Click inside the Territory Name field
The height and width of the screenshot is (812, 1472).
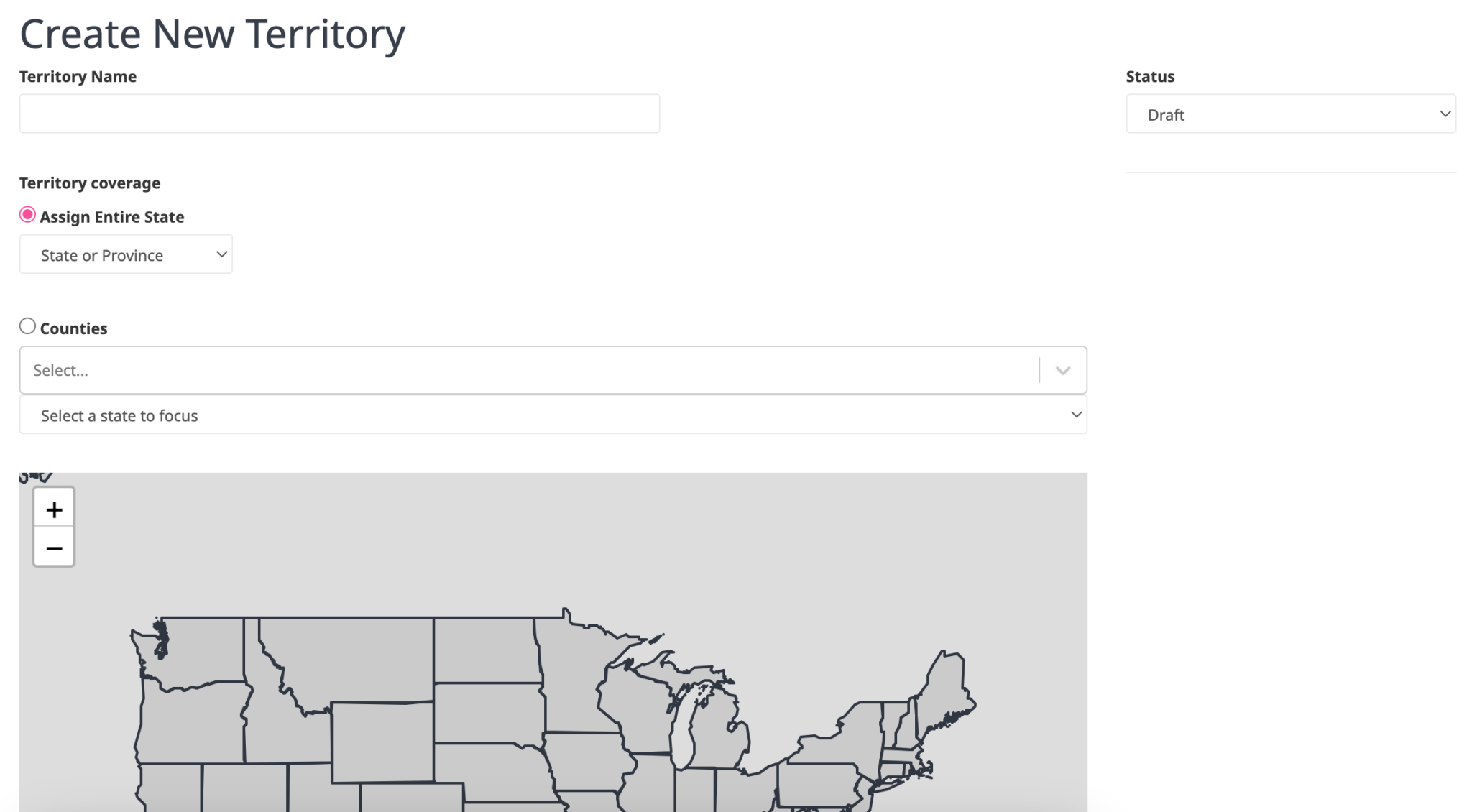pos(338,113)
